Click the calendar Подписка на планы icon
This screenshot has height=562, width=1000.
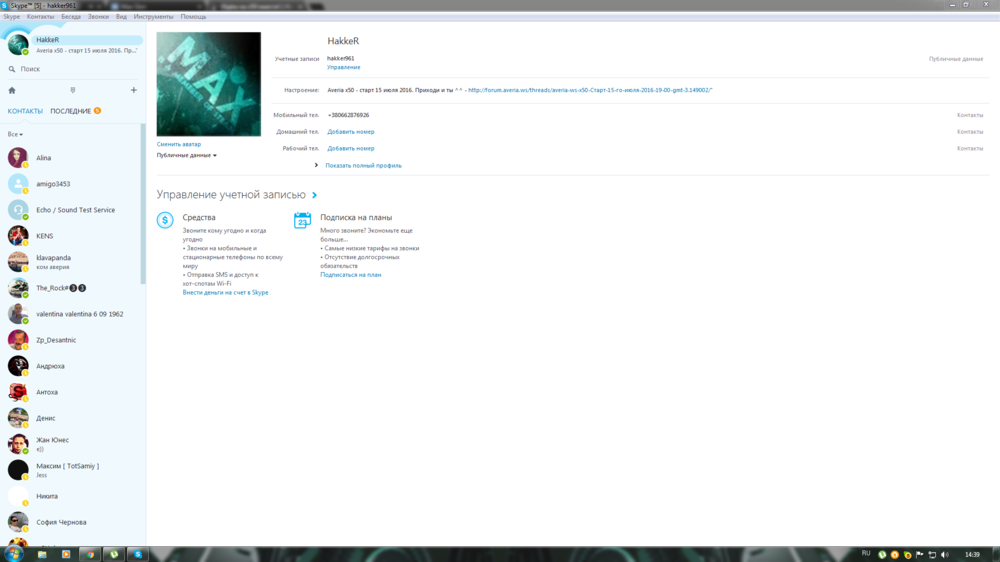pyautogui.click(x=302, y=220)
